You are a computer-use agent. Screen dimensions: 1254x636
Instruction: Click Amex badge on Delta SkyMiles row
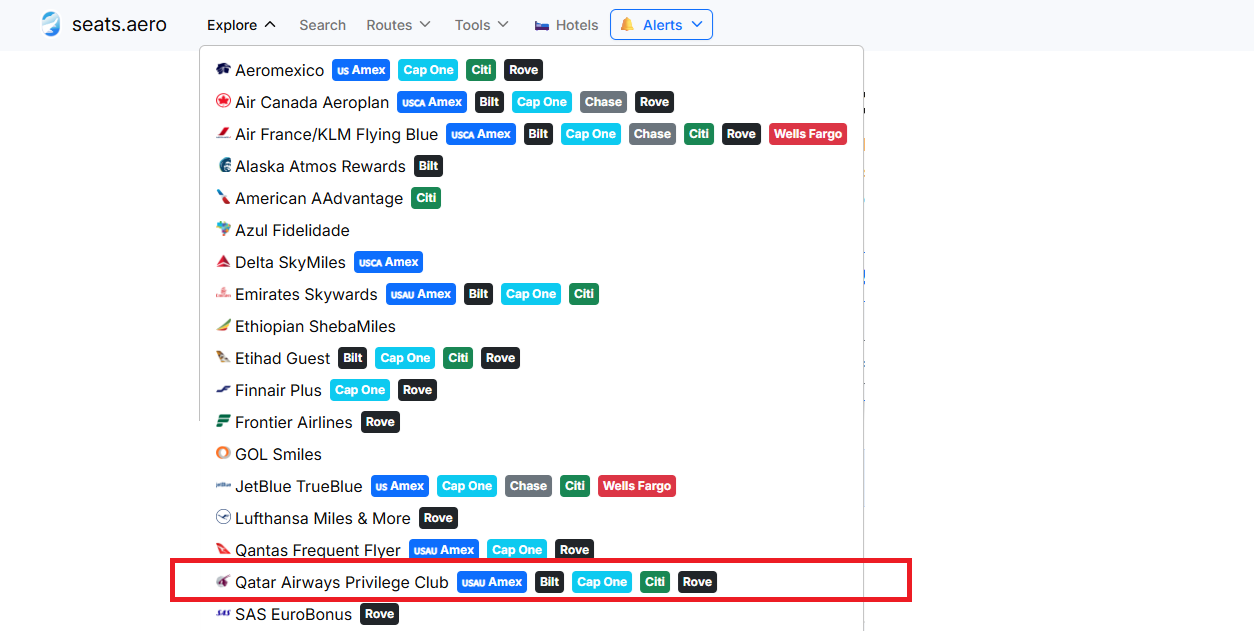pyautogui.click(x=388, y=262)
